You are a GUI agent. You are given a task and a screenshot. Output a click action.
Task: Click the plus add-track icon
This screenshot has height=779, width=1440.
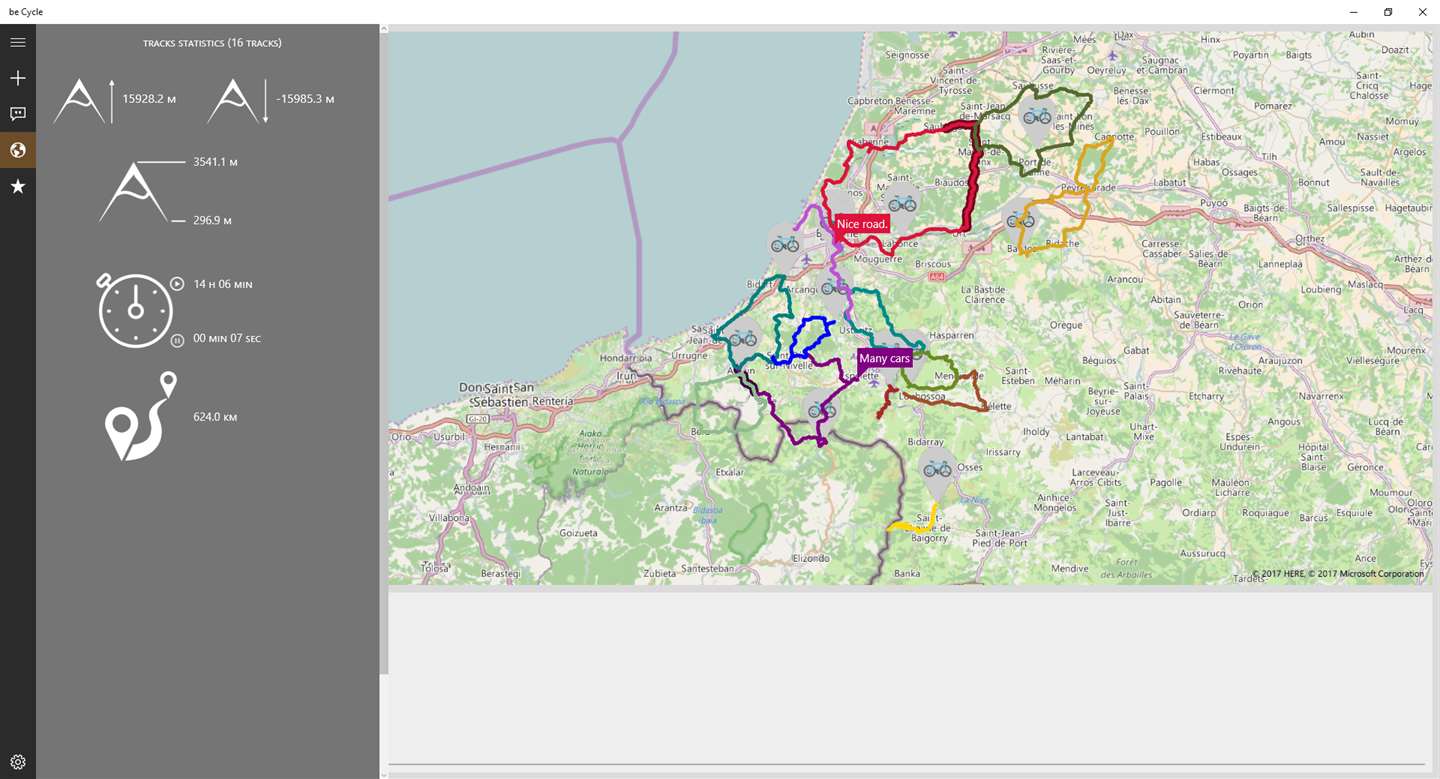tap(17, 78)
